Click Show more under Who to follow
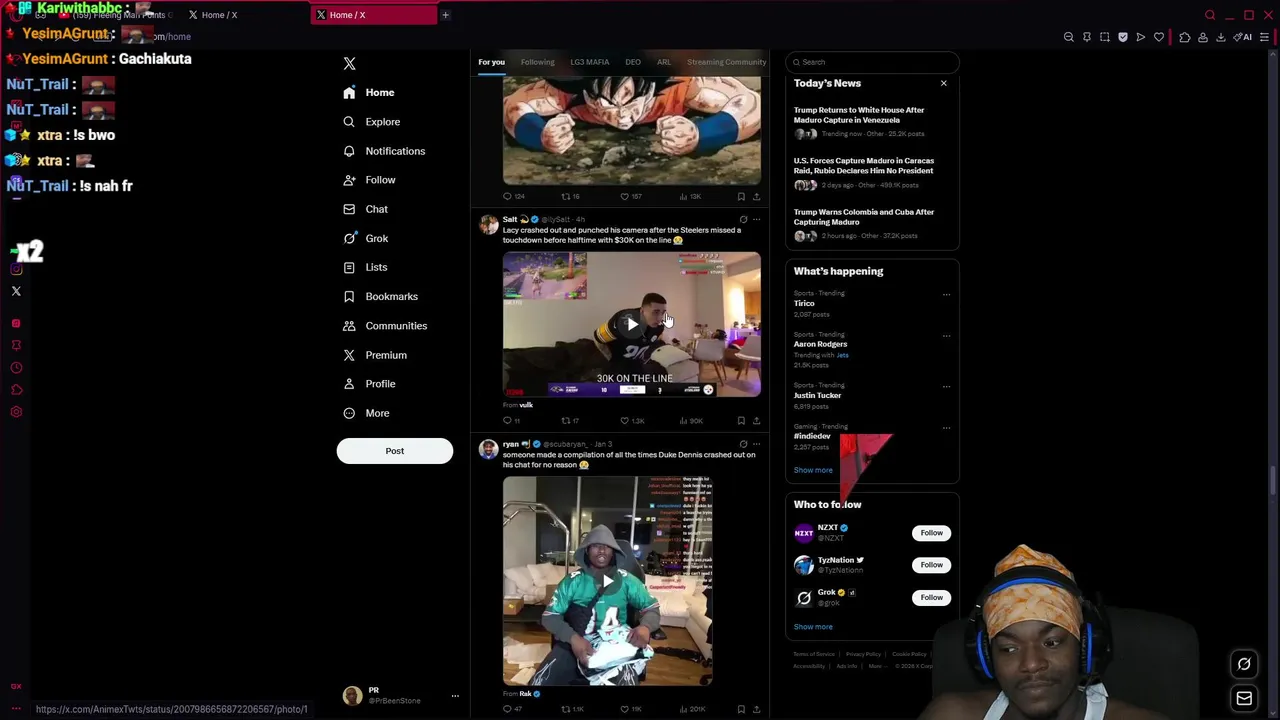 coord(813,627)
